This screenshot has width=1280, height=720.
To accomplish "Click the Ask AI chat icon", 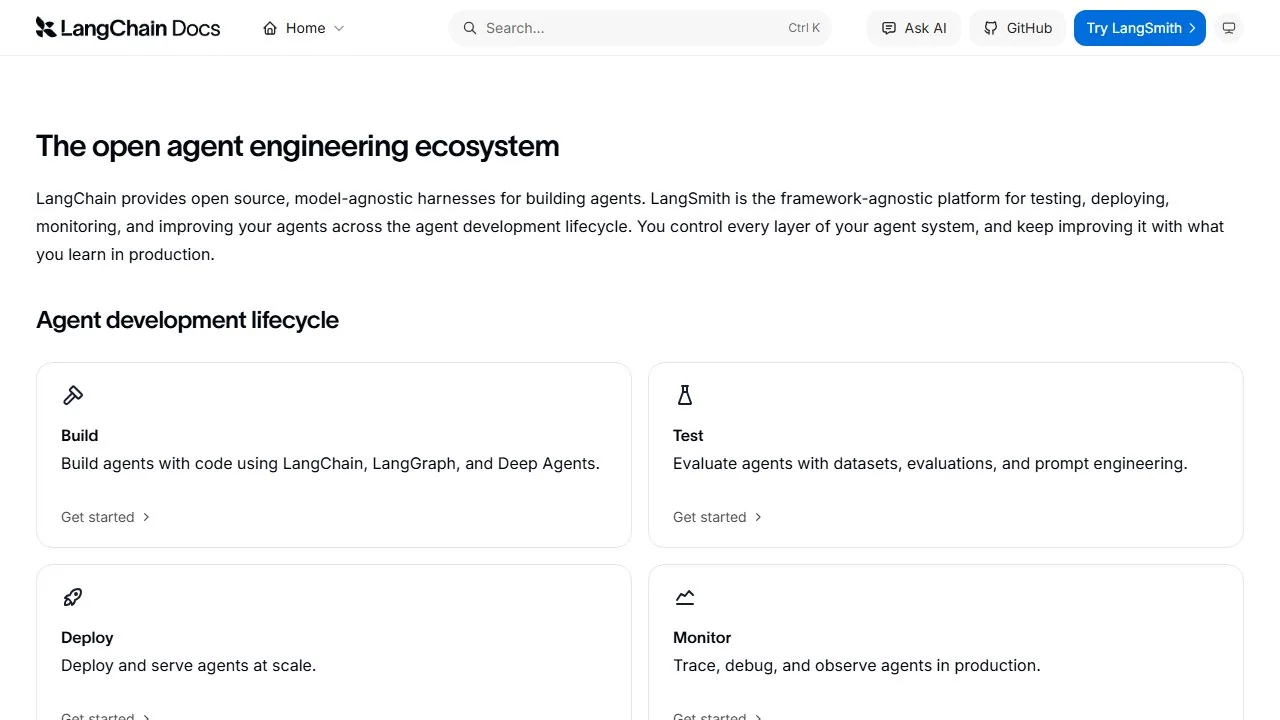I will (x=889, y=28).
